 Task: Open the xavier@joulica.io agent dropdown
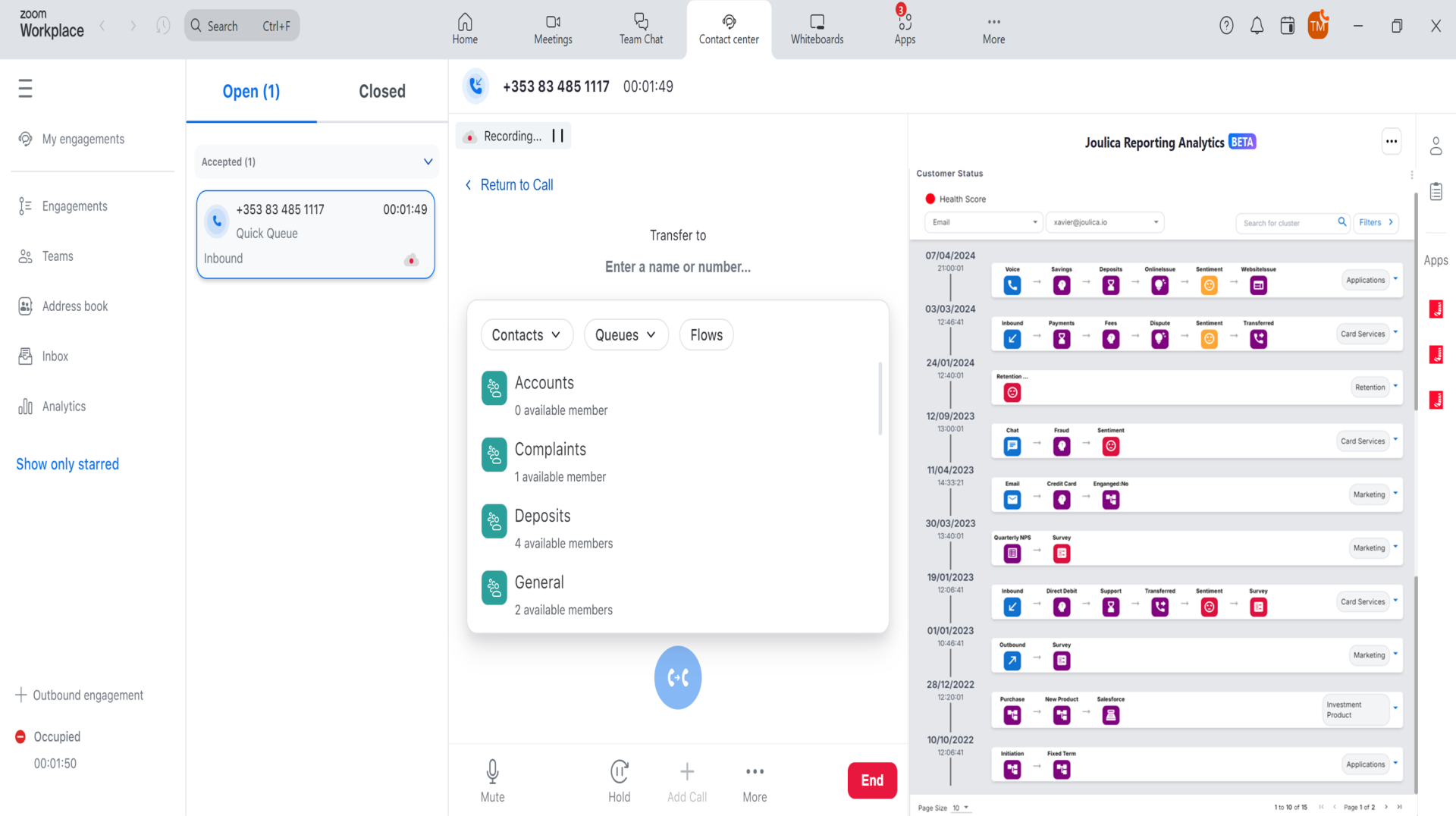coord(1103,222)
